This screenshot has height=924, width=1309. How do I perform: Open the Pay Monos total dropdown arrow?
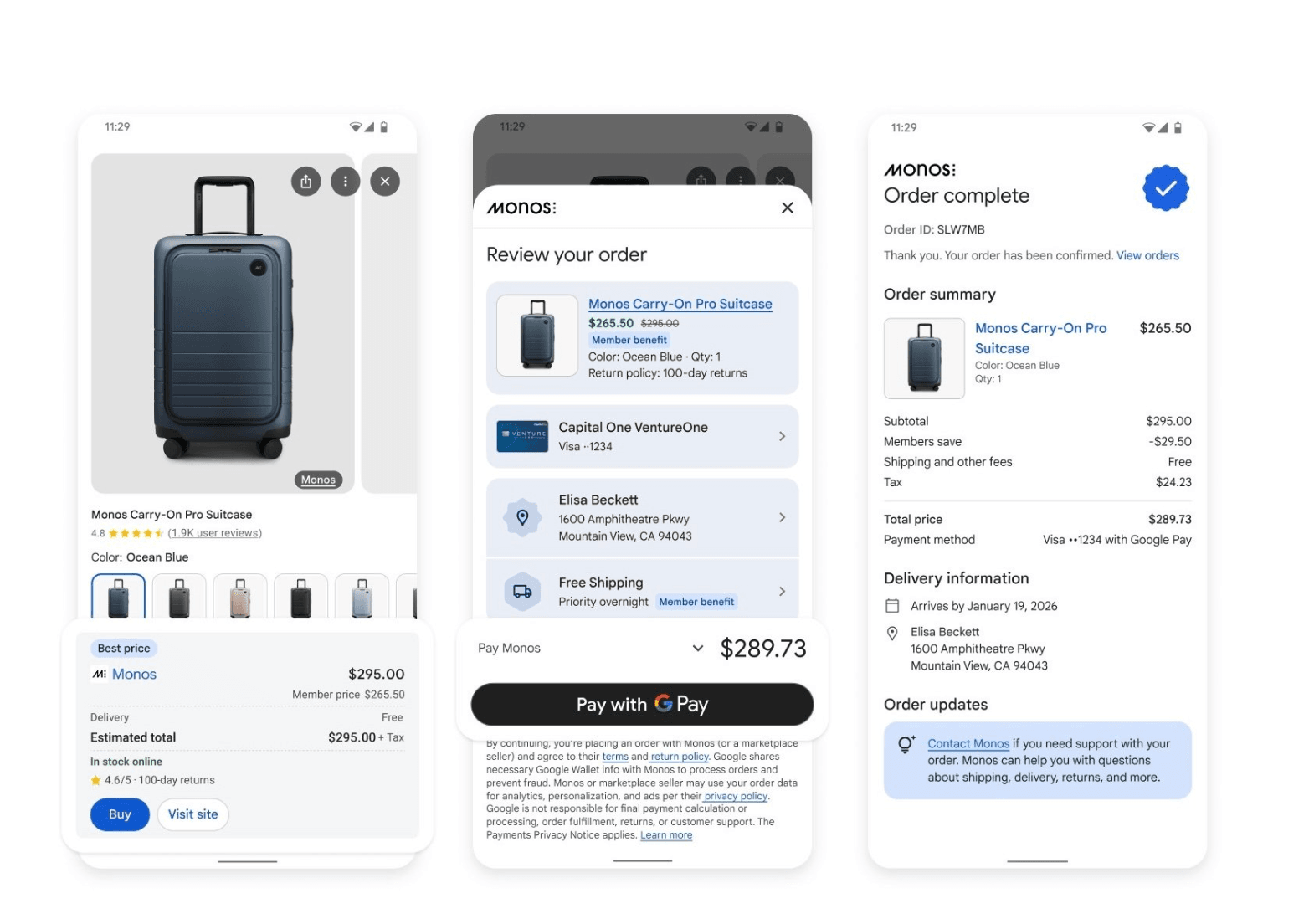coord(698,649)
